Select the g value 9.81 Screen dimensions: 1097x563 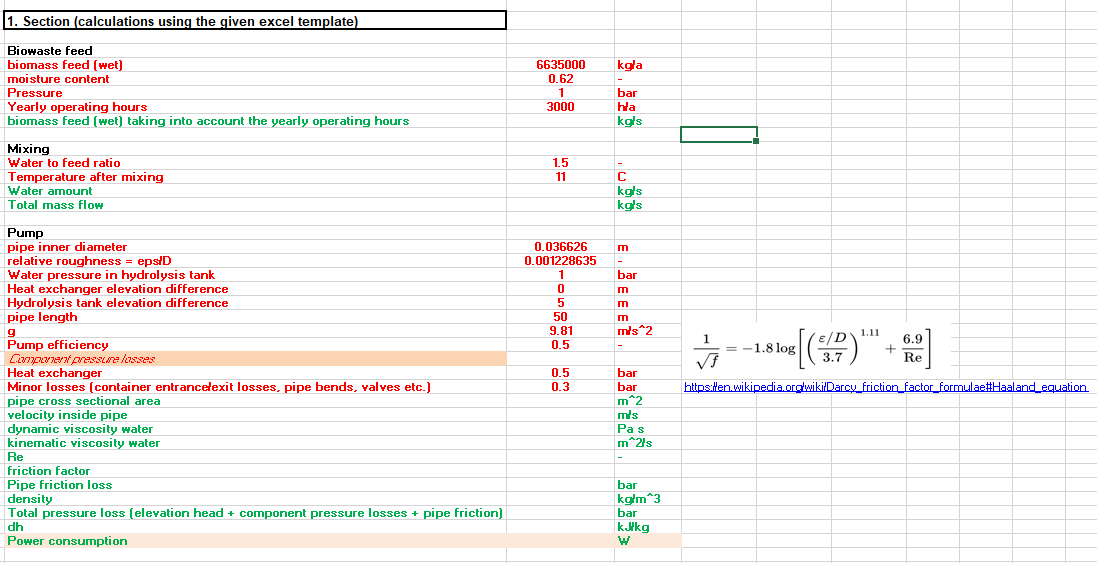(x=560, y=331)
